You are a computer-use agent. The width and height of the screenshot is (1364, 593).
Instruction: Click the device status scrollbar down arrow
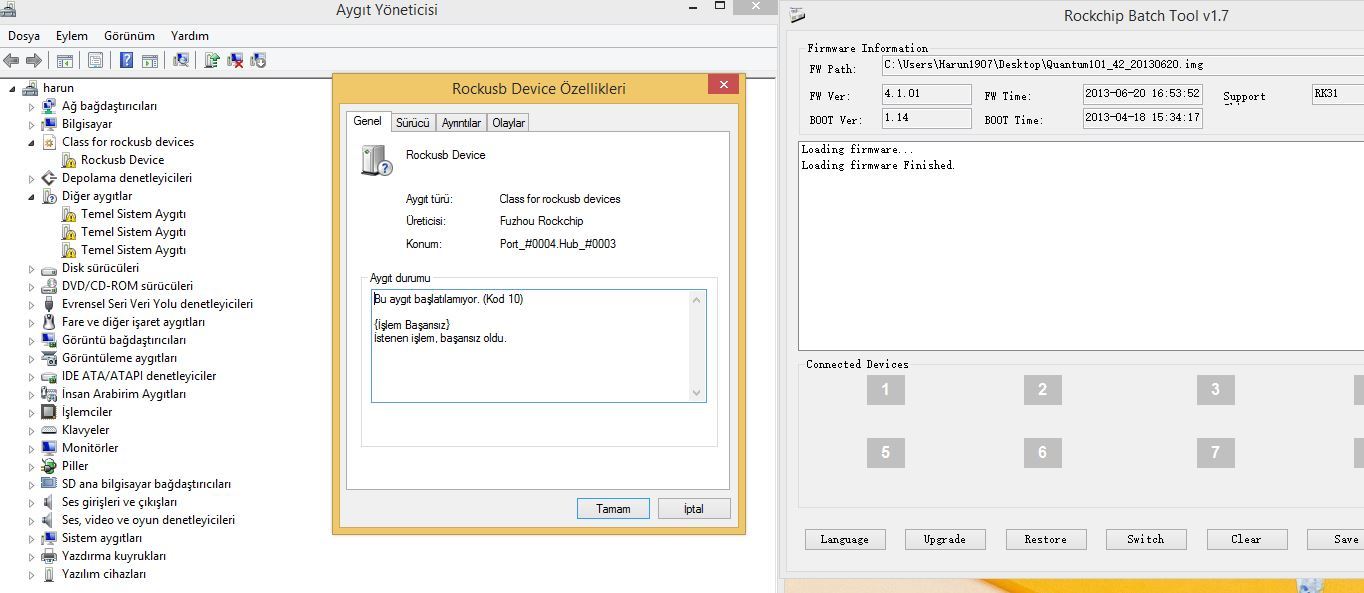(x=697, y=393)
